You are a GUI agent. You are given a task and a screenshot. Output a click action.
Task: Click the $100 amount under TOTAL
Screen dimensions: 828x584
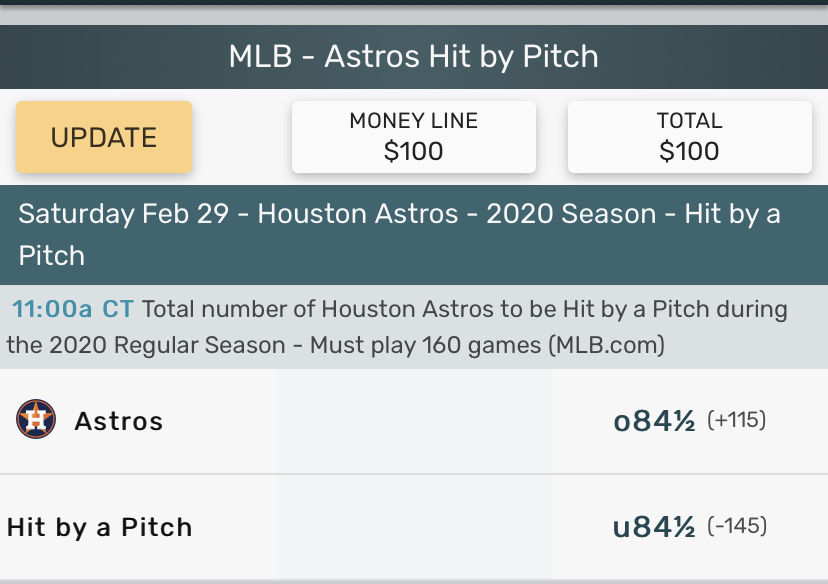coord(689,152)
